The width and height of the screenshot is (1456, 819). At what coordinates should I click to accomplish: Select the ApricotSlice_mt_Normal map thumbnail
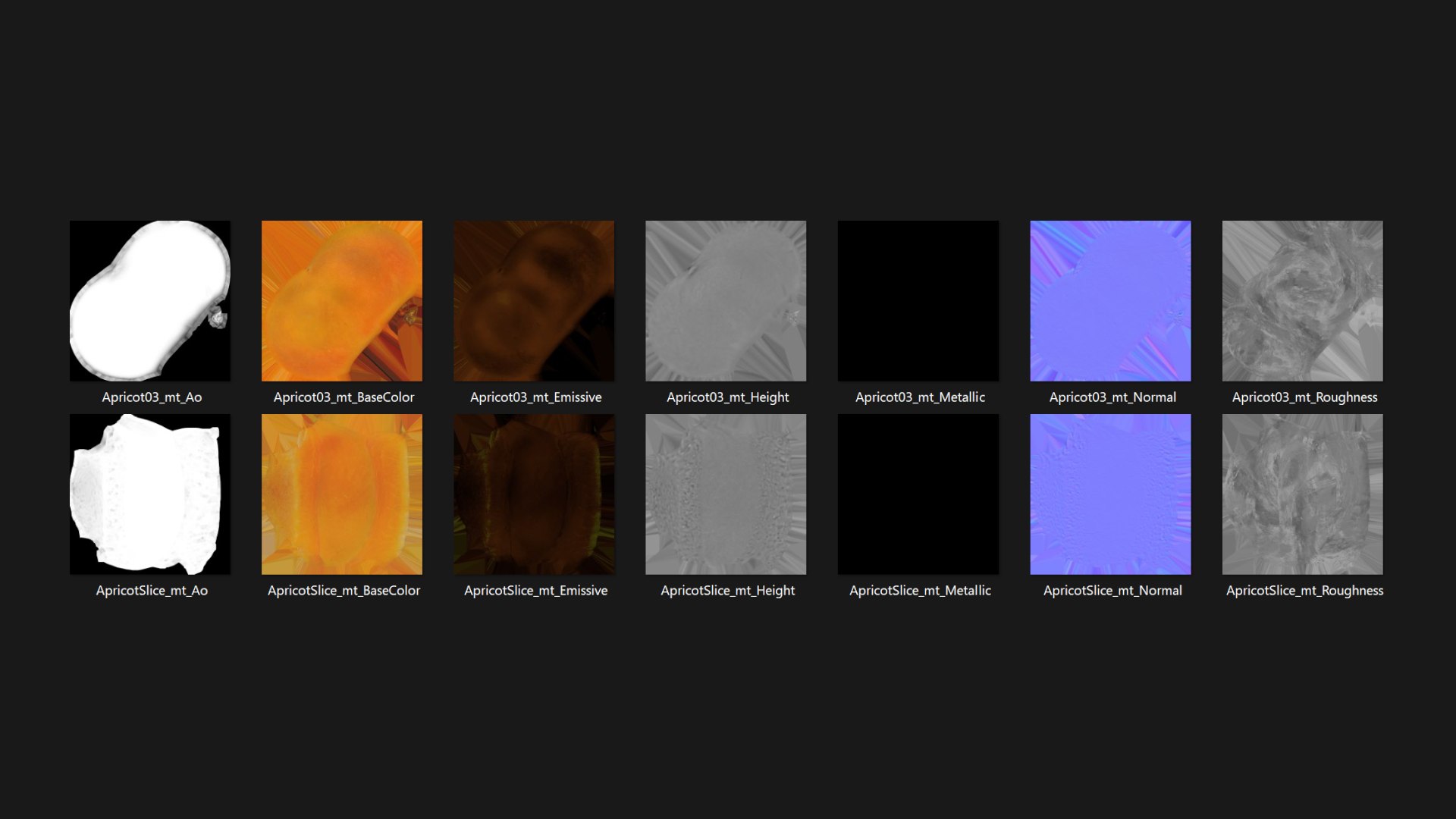(1110, 494)
